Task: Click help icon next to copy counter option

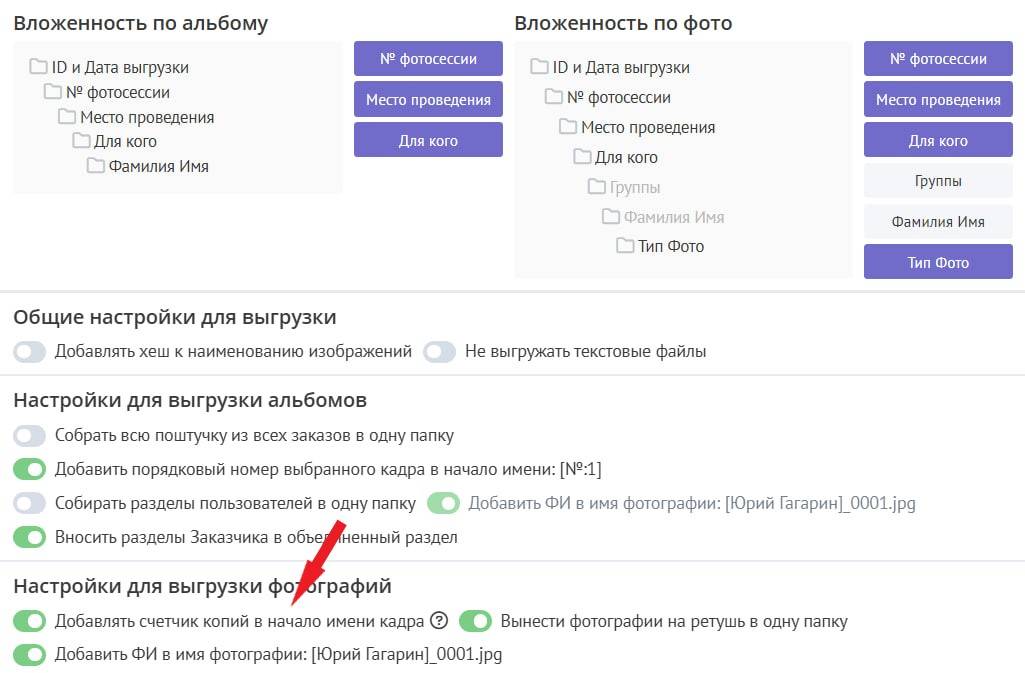Action: pyautogui.click(x=438, y=621)
